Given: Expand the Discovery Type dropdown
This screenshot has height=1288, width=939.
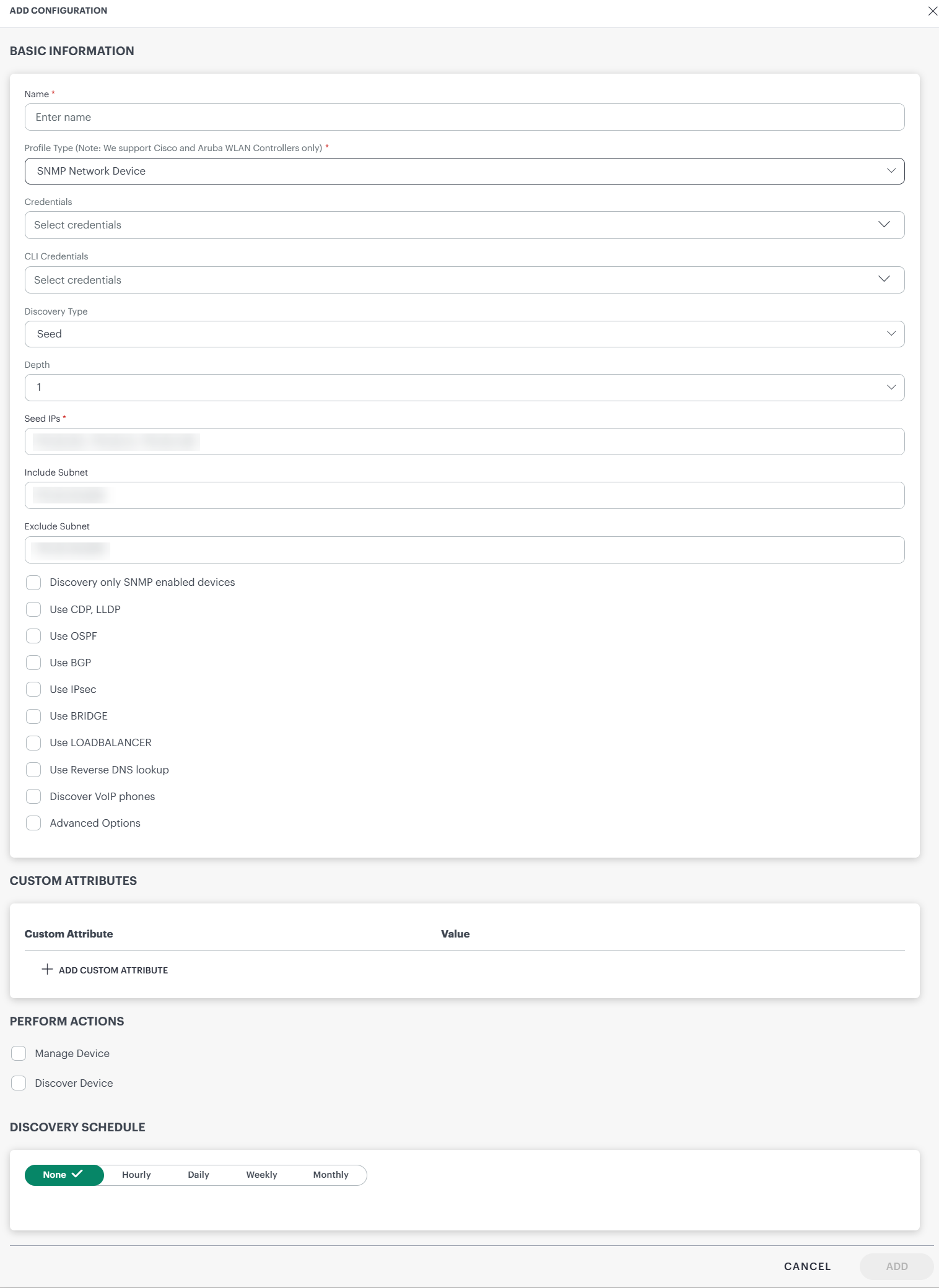Looking at the screenshot, I should pos(464,334).
